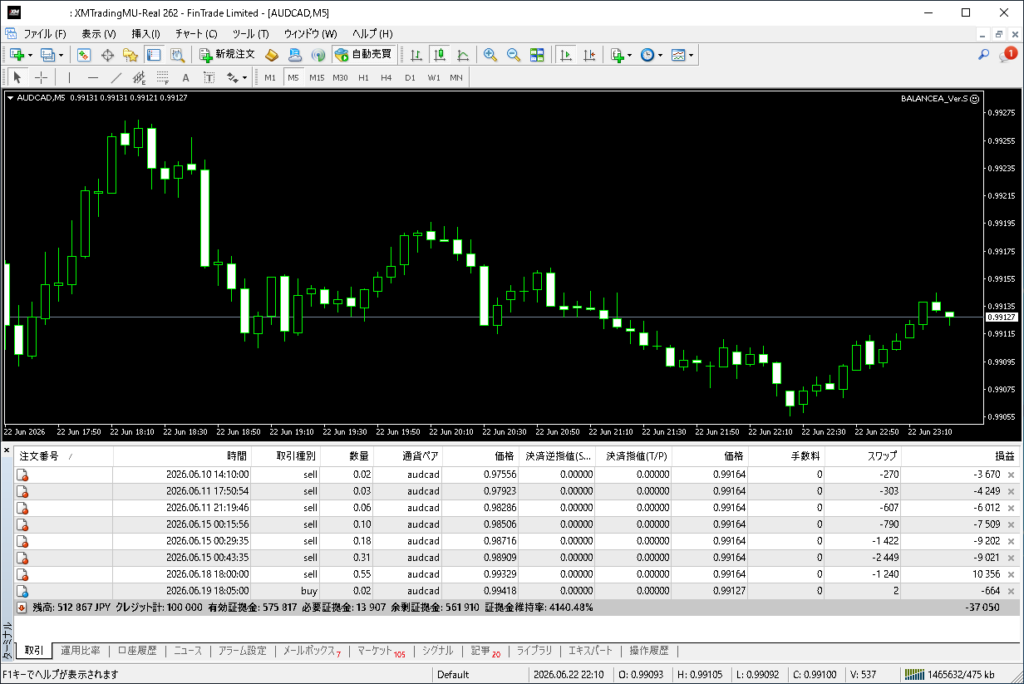Tile chart windows

pos(537,55)
